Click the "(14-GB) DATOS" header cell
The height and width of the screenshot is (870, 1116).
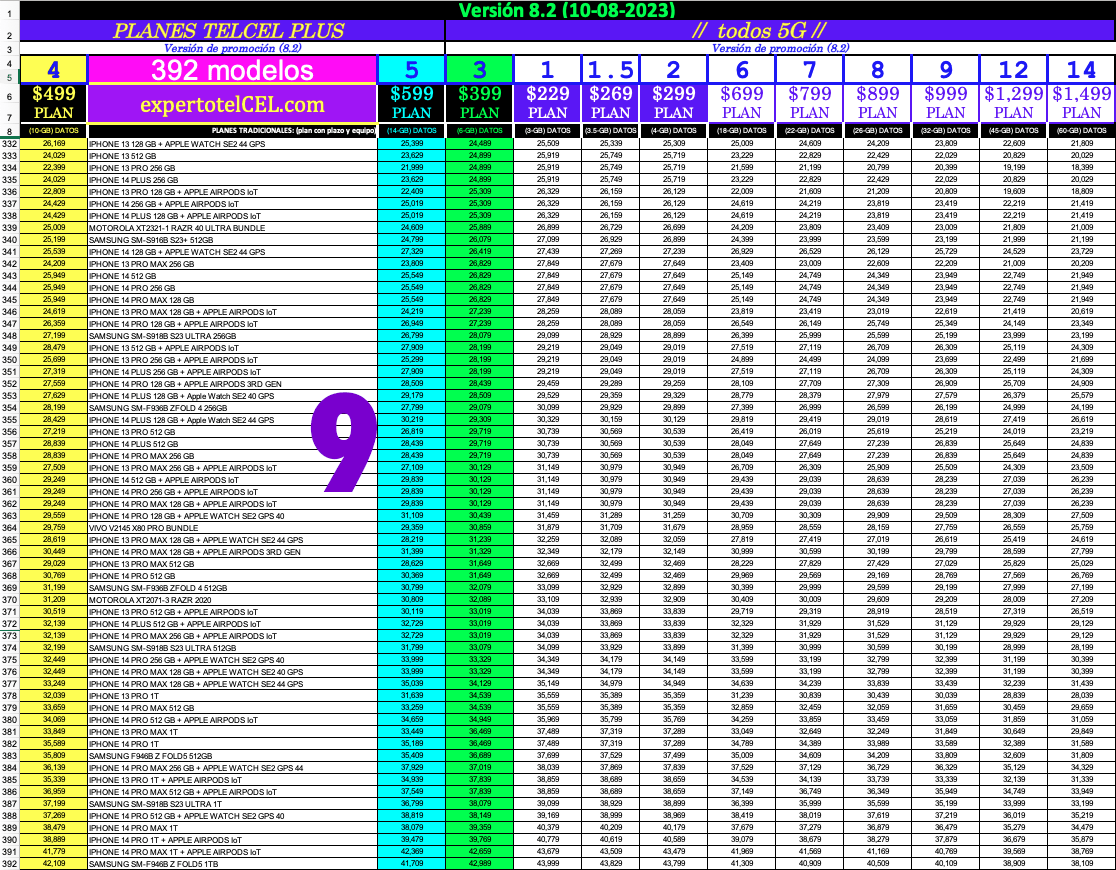pos(411,131)
